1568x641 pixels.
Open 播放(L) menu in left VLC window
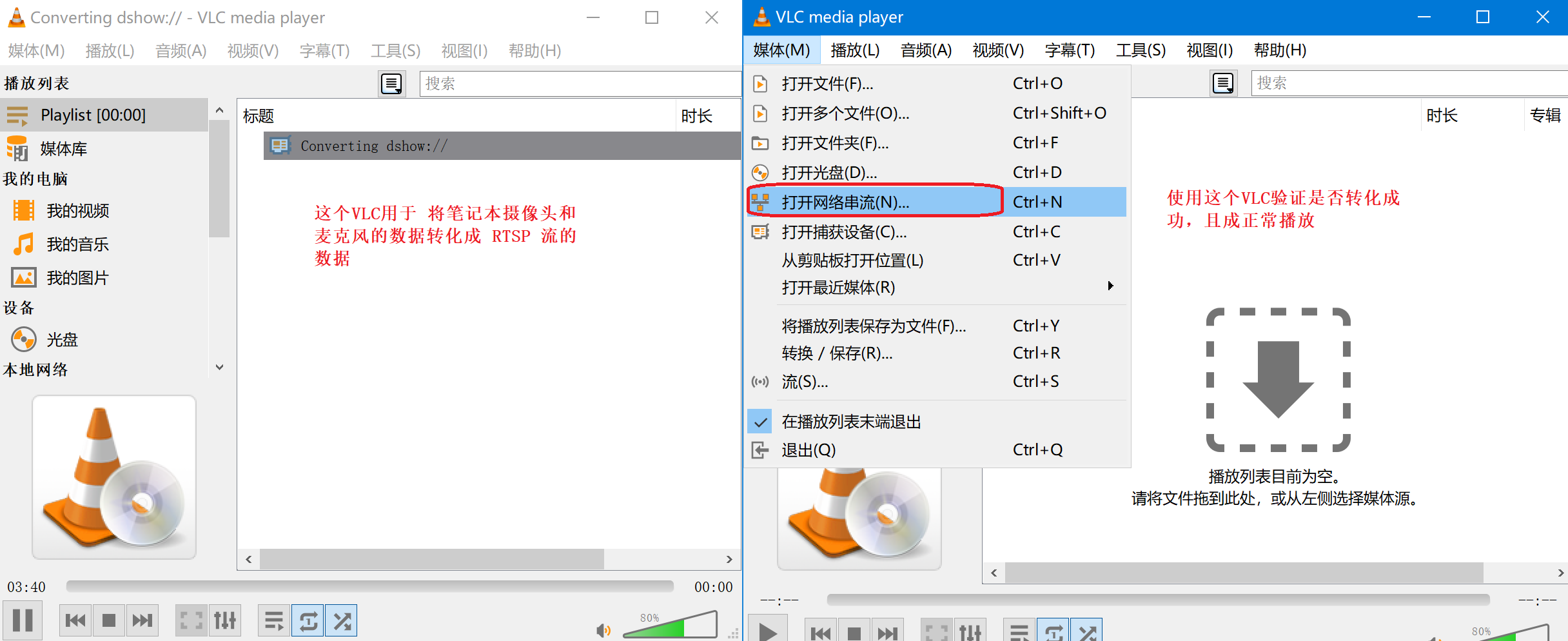click(x=110, y=50)
